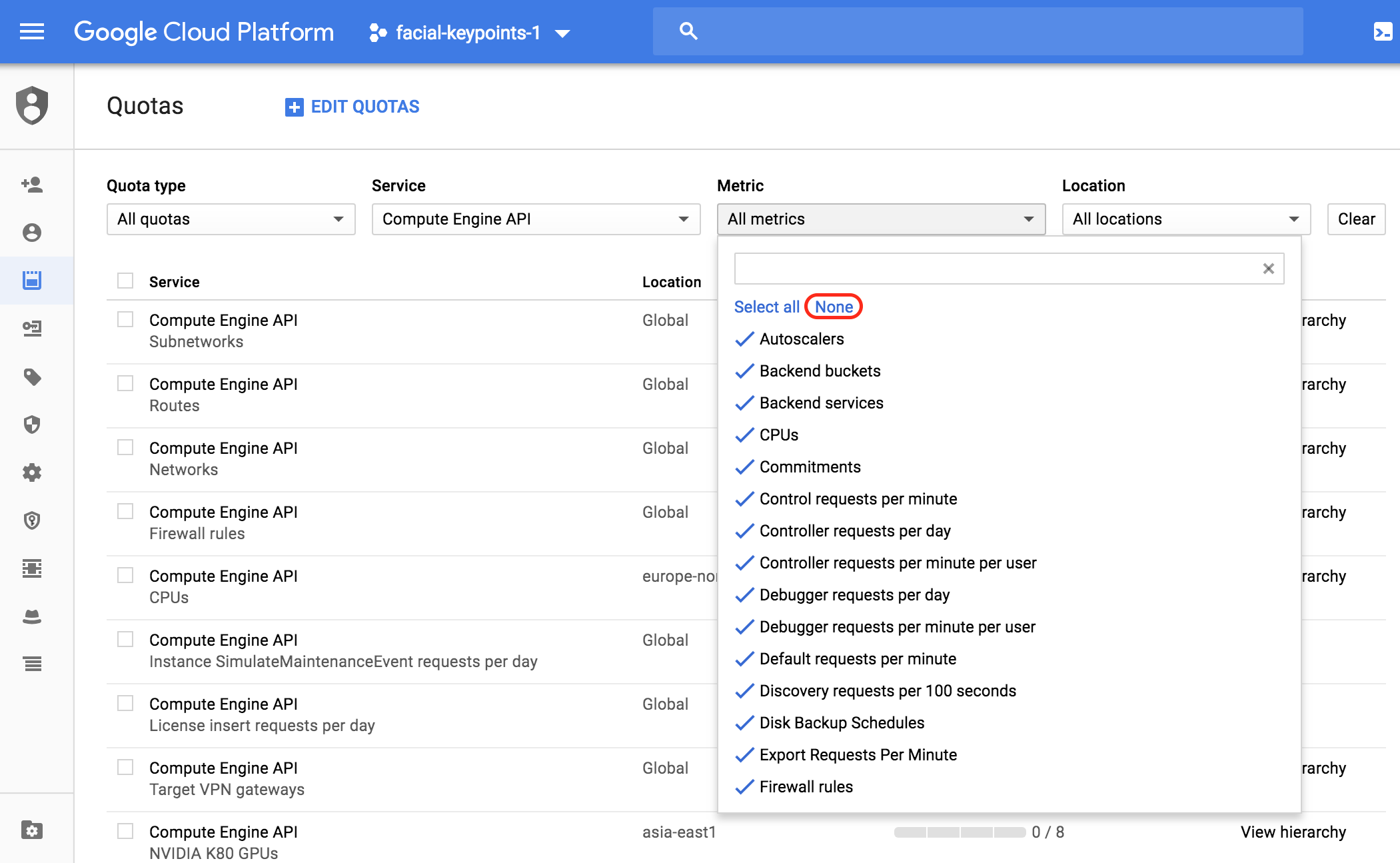Expand the Quota type dropdown
The image size is (1400, 863).
pyautogui.click(x=231, y=219)
